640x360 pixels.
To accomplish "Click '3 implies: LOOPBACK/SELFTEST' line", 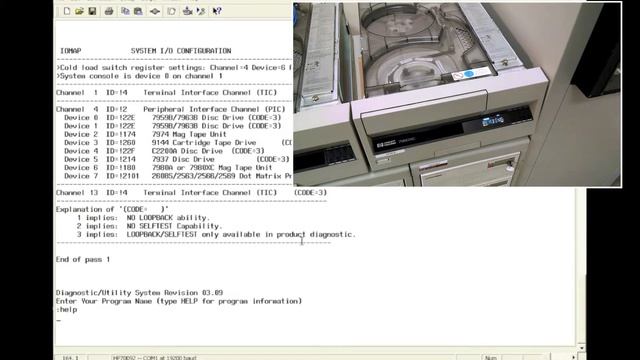I will pyautogui.click(x=216, y=235).
